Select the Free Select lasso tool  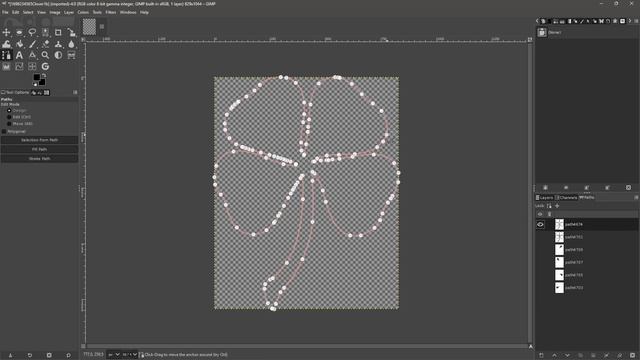[32, 32]
